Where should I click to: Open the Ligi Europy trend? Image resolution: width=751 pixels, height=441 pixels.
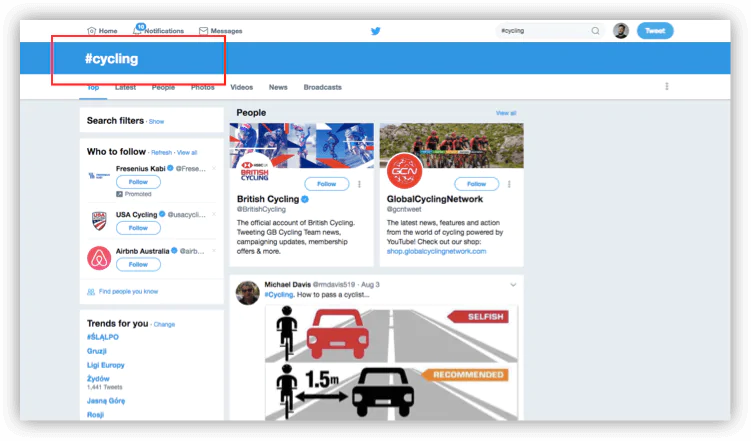(x=105, y=365)
